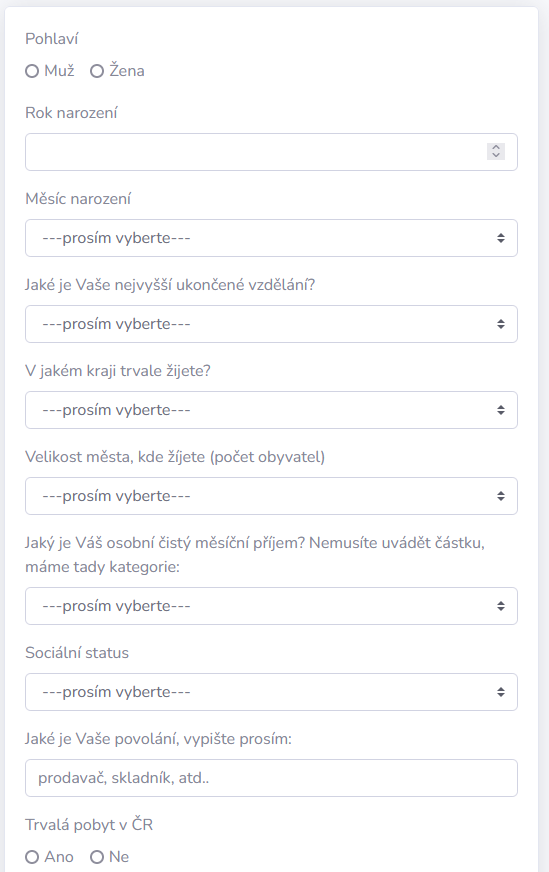The height and width of the screenshot is (872, 549).
Task: Choose Ne for Trvalá pobyt v ČR
Action: point(97,857)
